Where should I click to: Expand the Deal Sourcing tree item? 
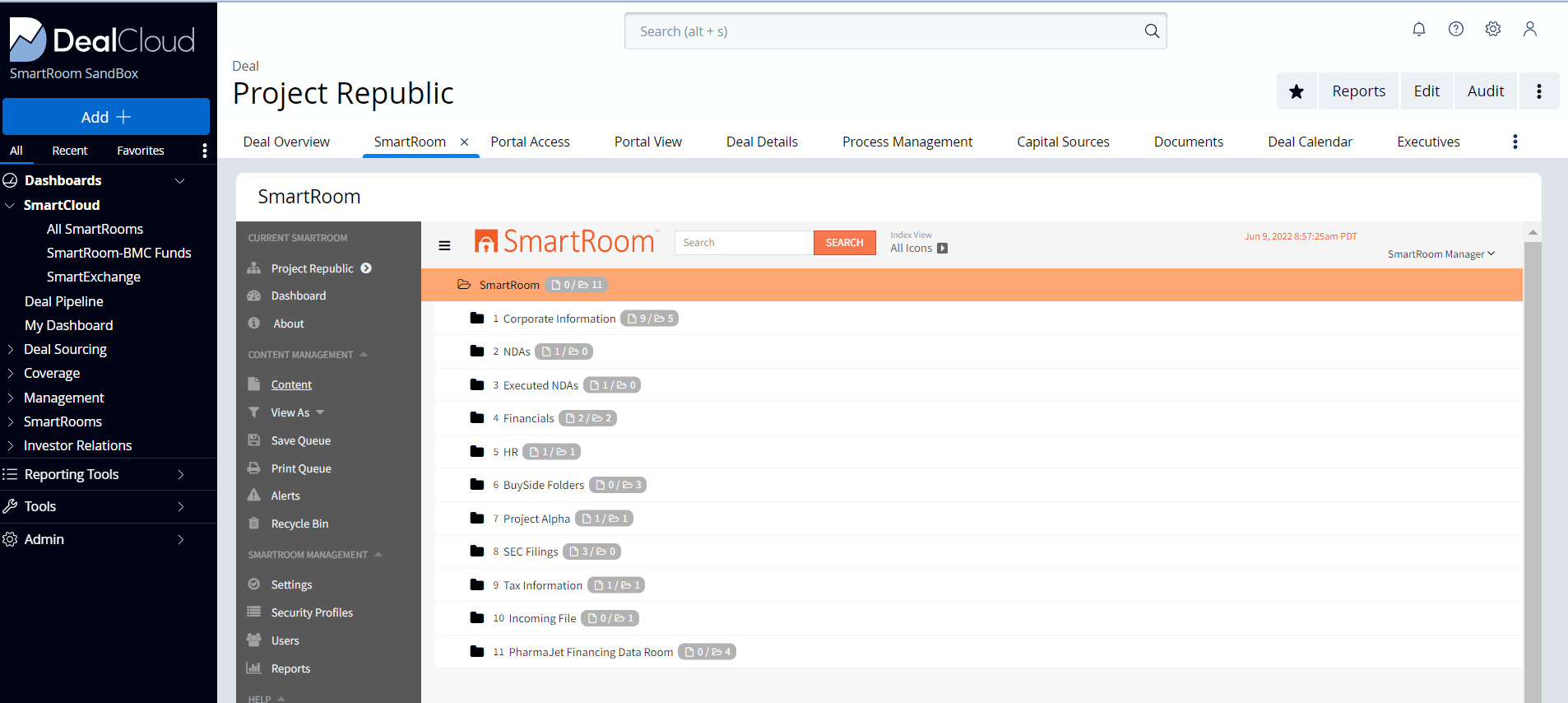point(11,349)
